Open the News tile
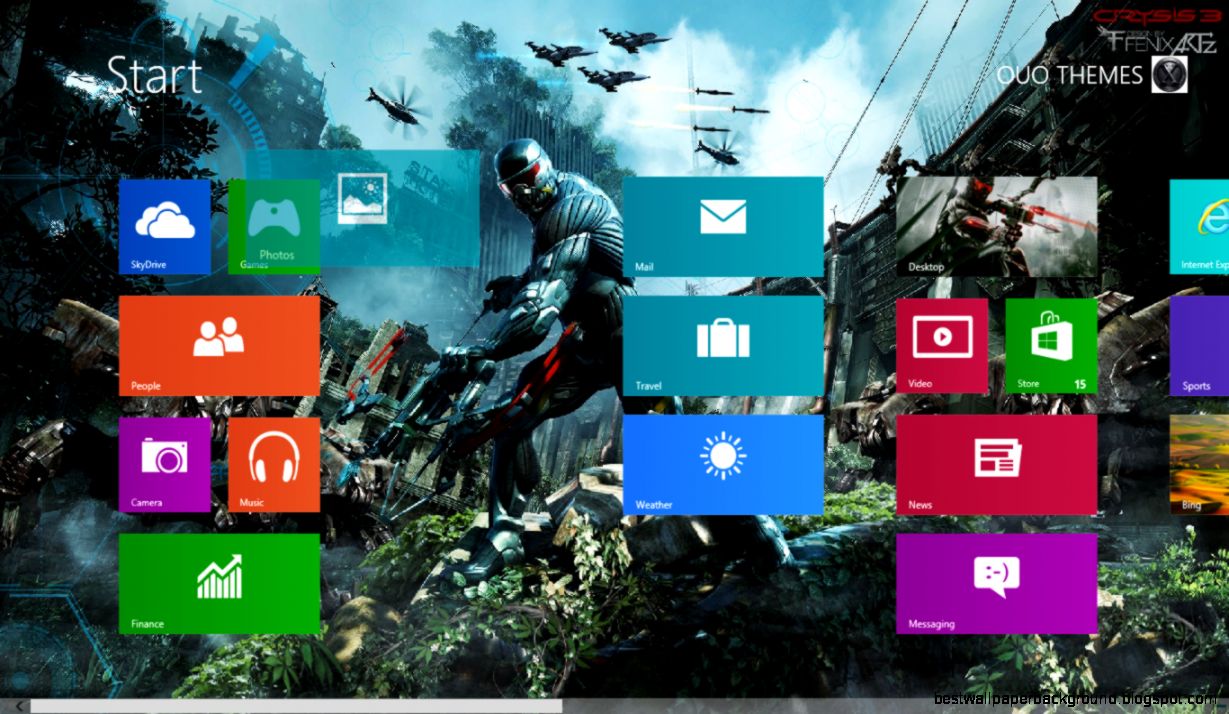1229x714 pixels. 996,465
